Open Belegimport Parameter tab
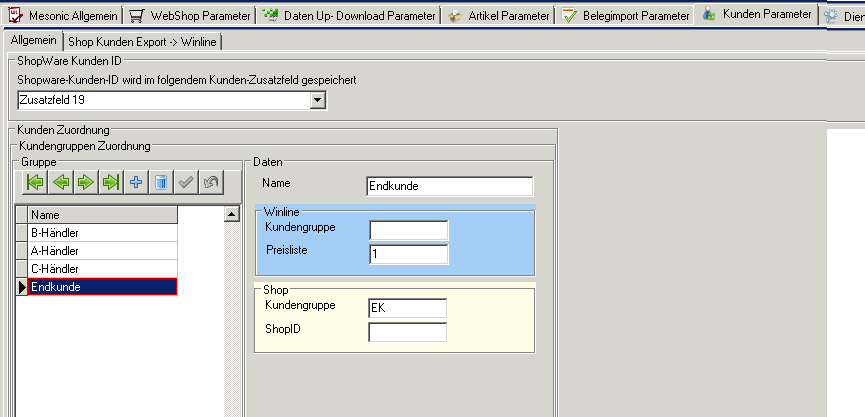This screenshot has width=865, height=417. pyautogui.click(x=626, y=16)
